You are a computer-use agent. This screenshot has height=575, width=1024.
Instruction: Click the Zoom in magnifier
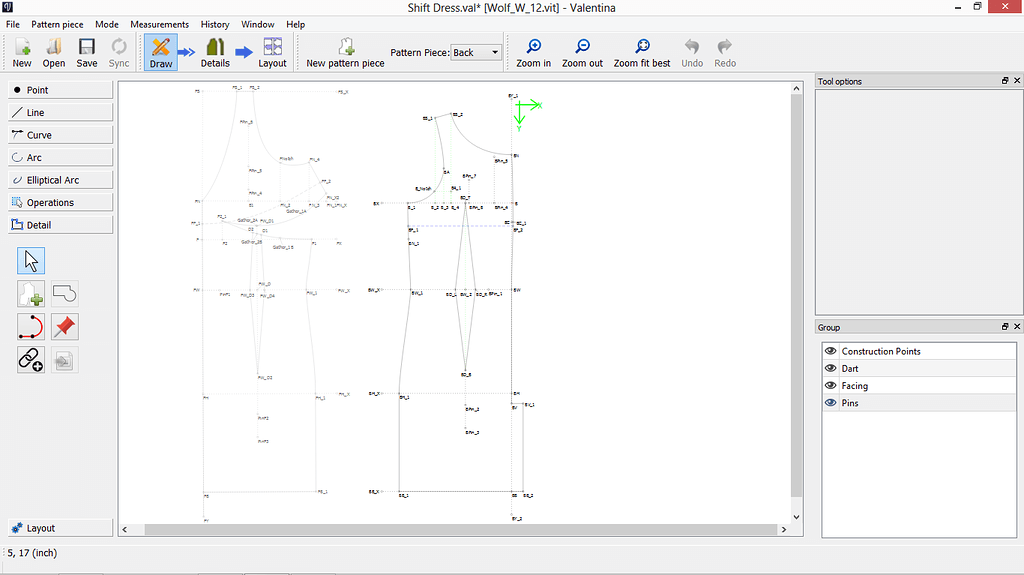[x=534, y=53]
